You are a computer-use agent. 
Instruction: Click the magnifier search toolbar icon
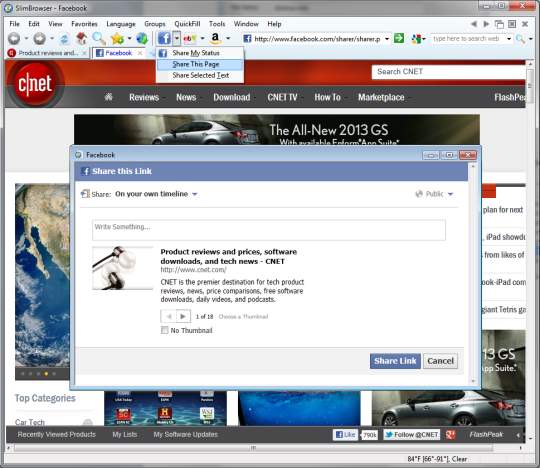pyautogui.click(x=99, y=38)
